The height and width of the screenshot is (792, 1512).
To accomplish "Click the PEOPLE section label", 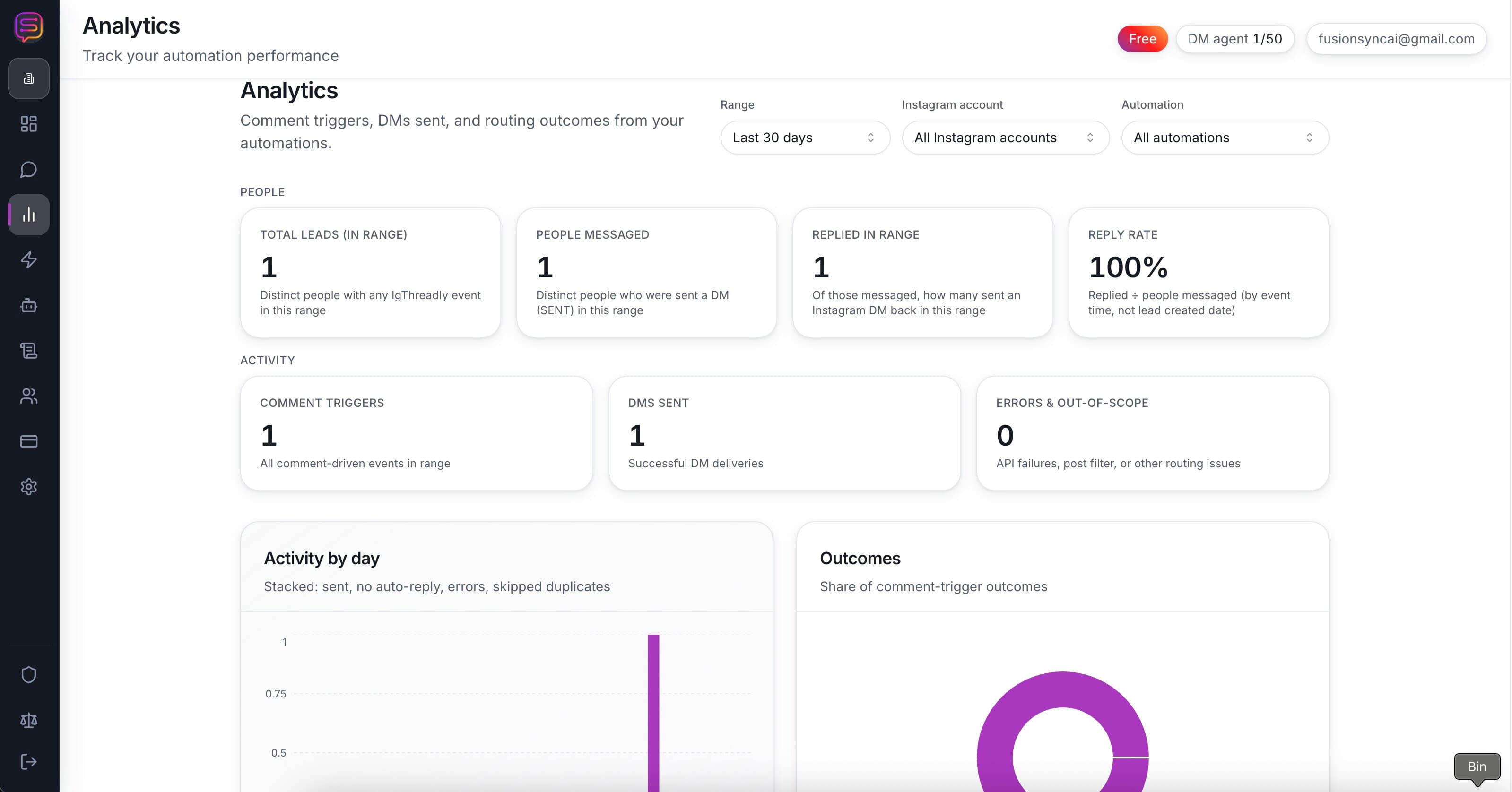I will 262,192.
